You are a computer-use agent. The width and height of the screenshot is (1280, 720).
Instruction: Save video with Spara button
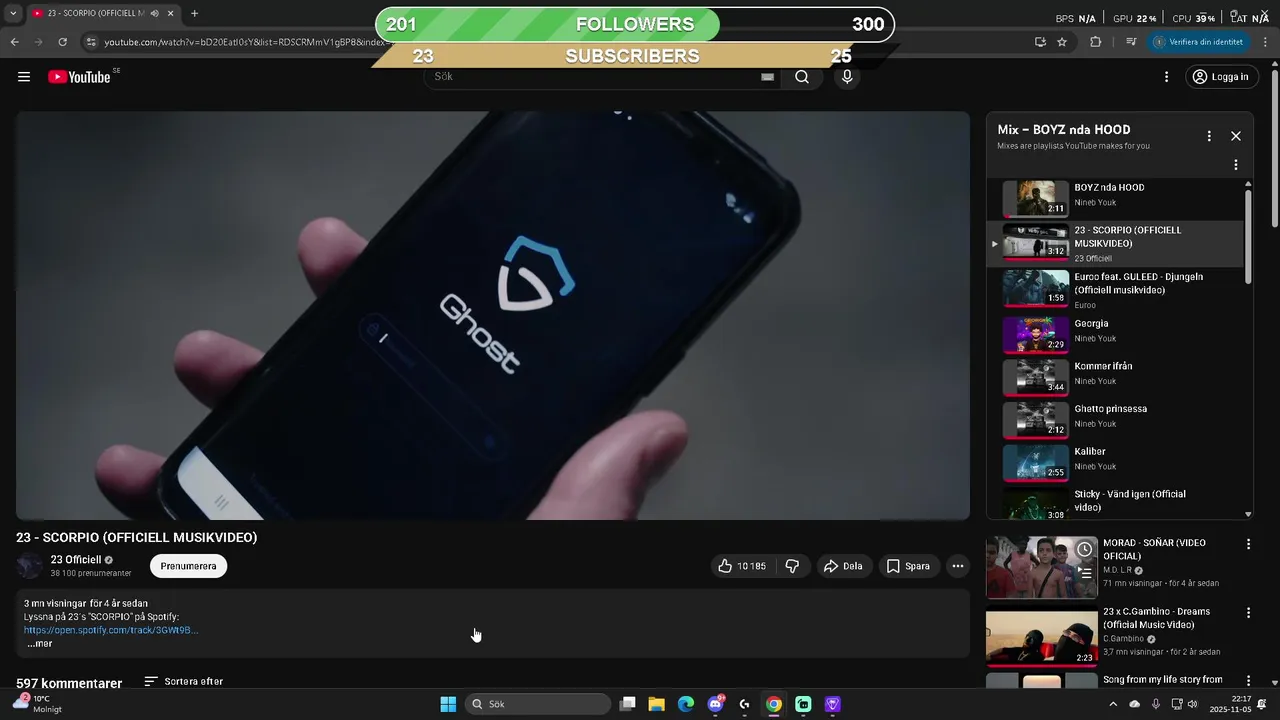coord(908,566)
